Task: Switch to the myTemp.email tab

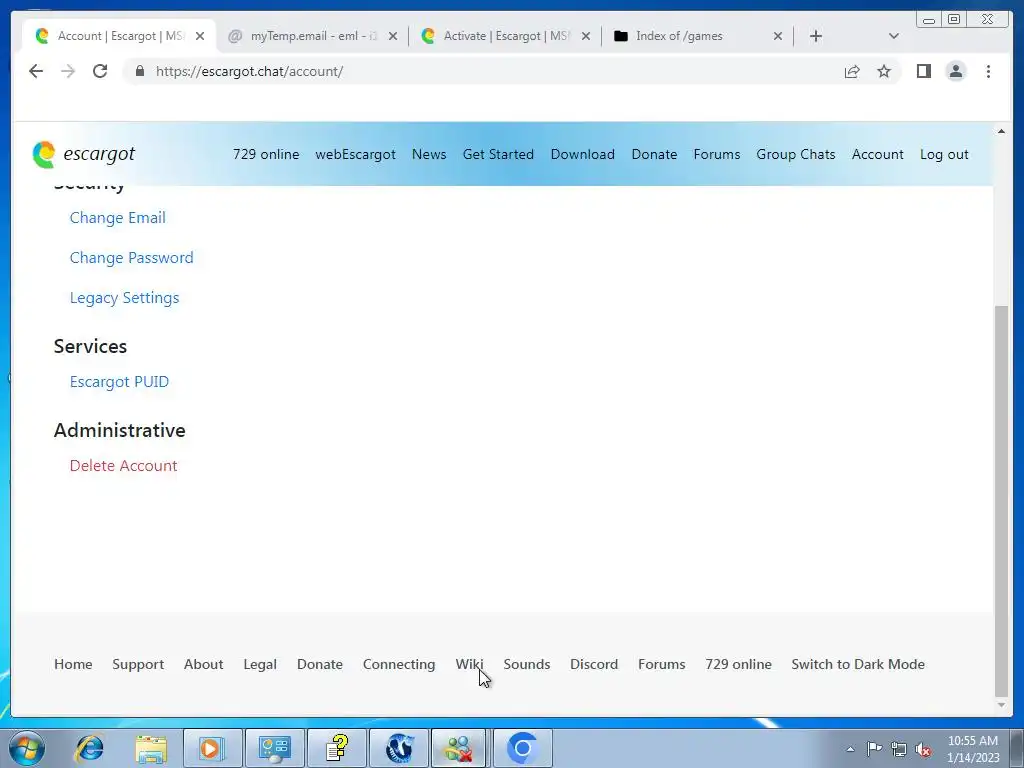Action: tap(312, 36)
